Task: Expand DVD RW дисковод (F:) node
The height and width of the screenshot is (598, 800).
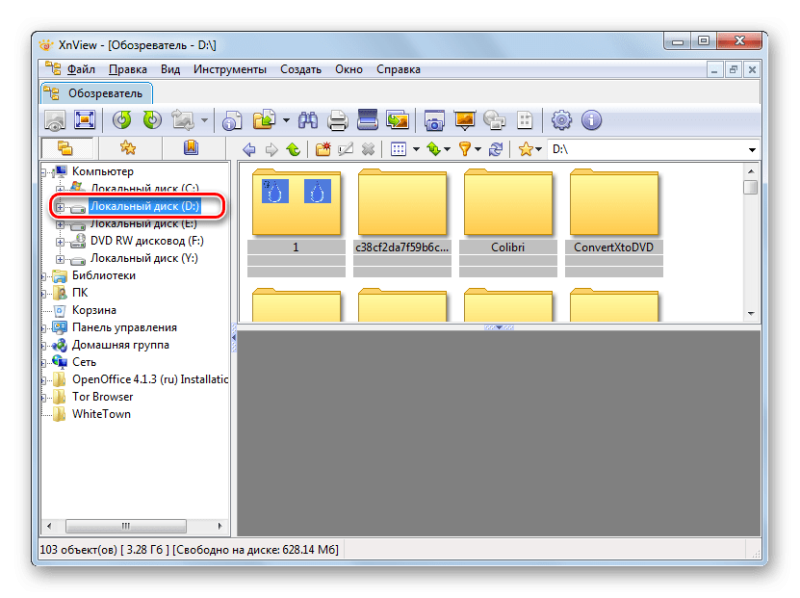Action: [x=60, y=242]
